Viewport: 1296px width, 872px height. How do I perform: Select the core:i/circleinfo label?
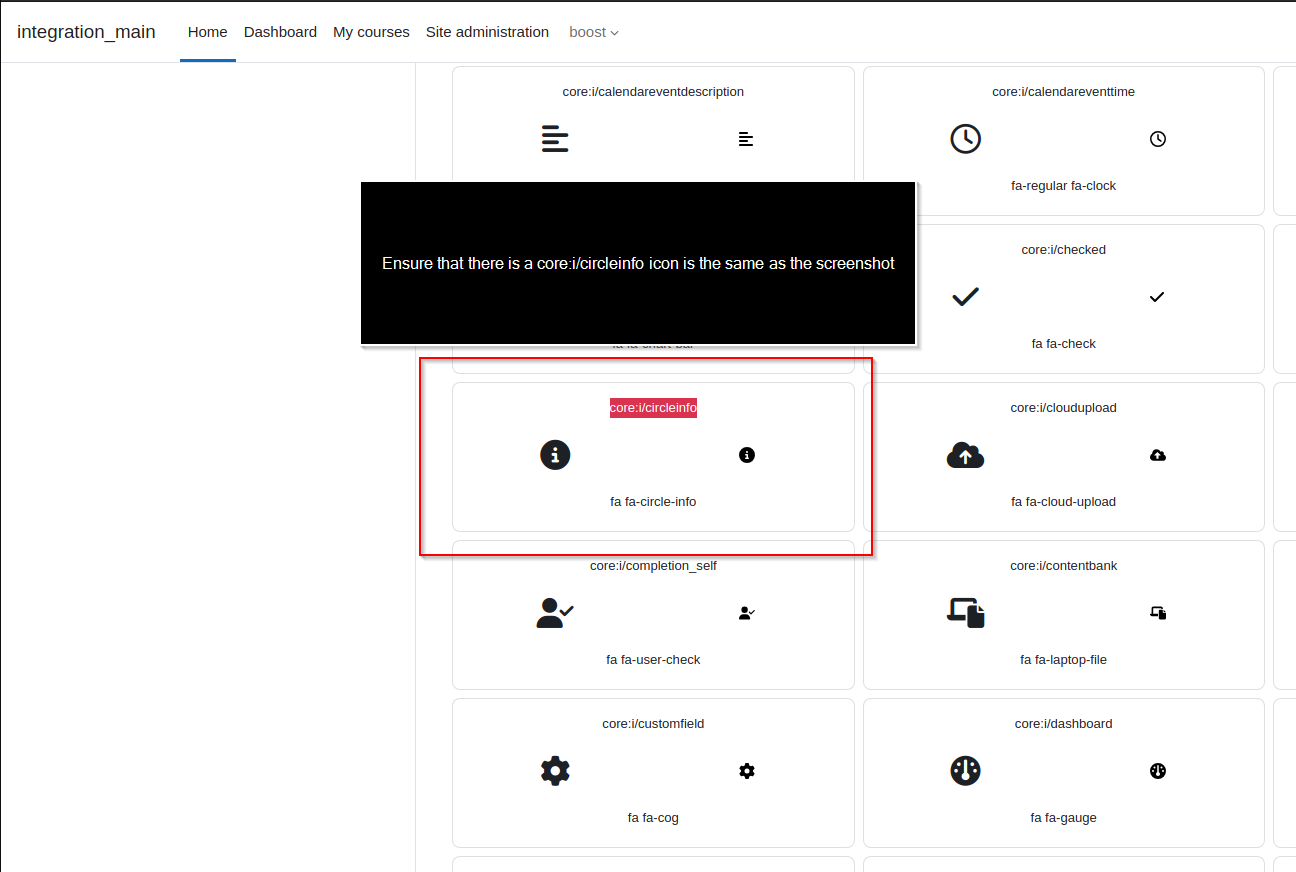click(653, 408)
